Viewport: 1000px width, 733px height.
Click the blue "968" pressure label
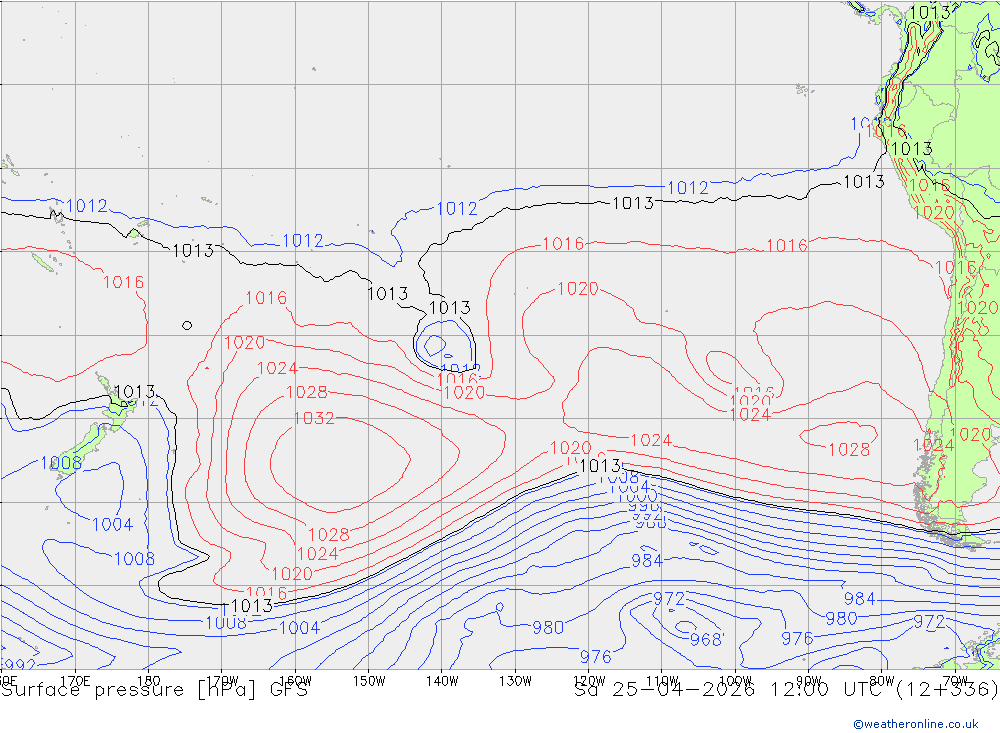pos(706,639)
